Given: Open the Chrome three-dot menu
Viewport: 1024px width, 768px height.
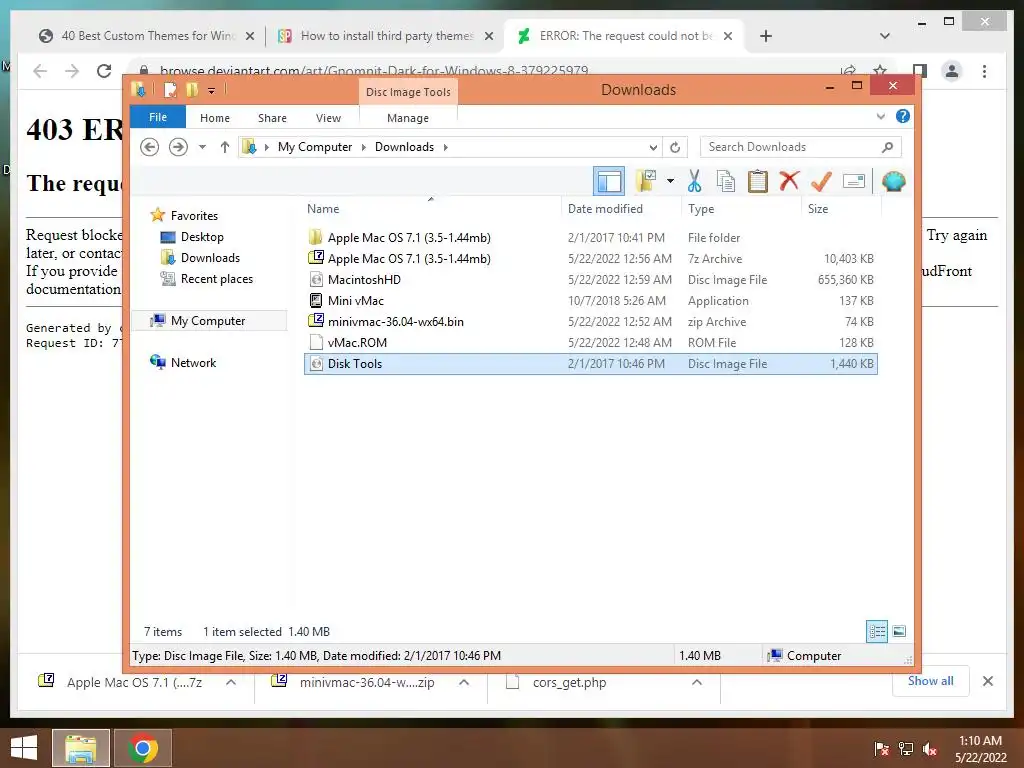Looking at the screenshot, I should coord(984,71).
